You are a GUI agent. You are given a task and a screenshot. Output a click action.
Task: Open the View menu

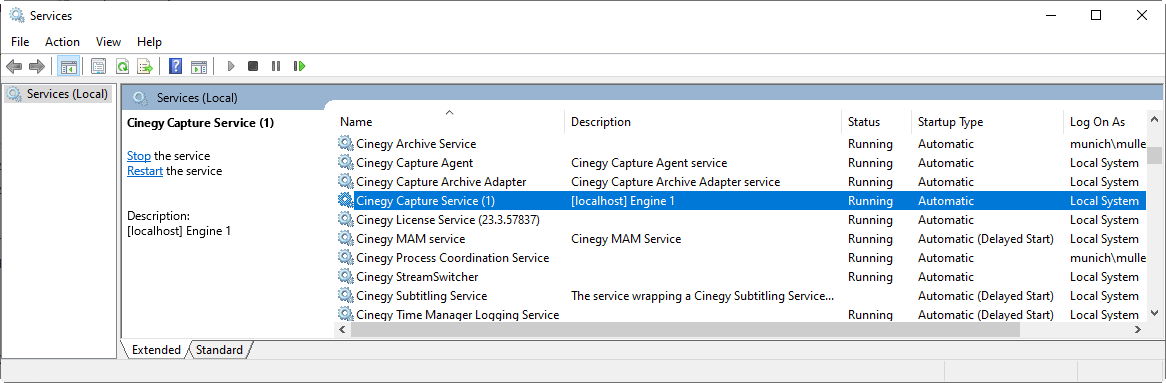point(109,42)
